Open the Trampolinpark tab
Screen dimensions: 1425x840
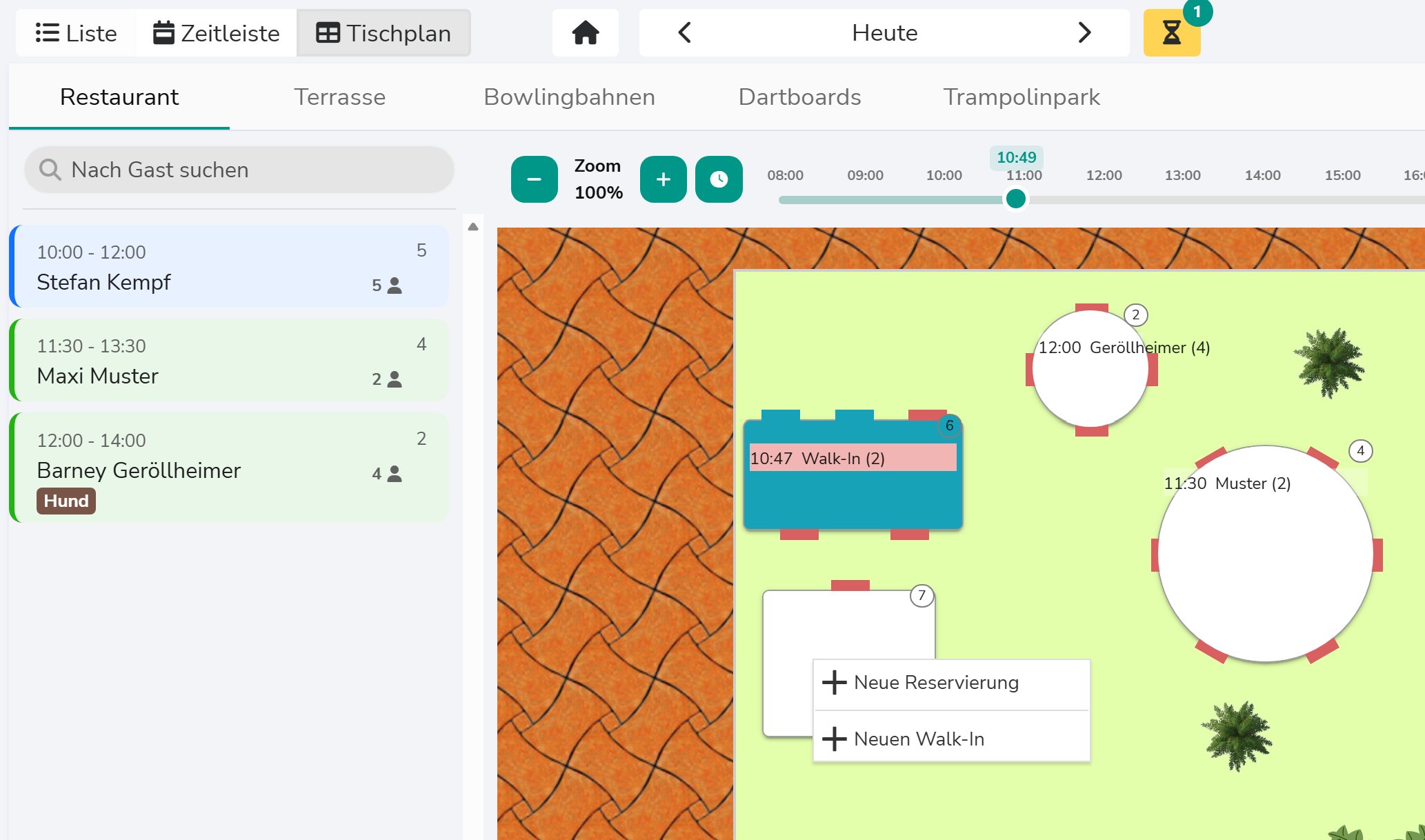coord(1022,97)
